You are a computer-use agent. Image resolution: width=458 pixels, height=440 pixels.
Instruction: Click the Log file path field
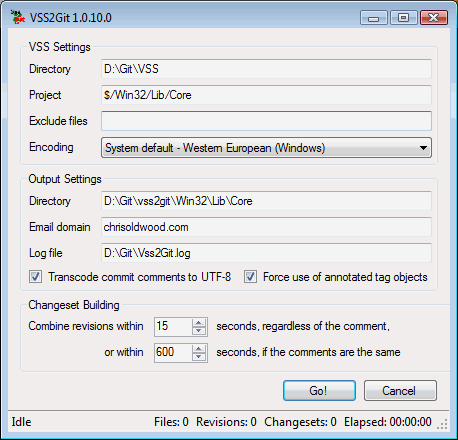click(x=266, y=253)
